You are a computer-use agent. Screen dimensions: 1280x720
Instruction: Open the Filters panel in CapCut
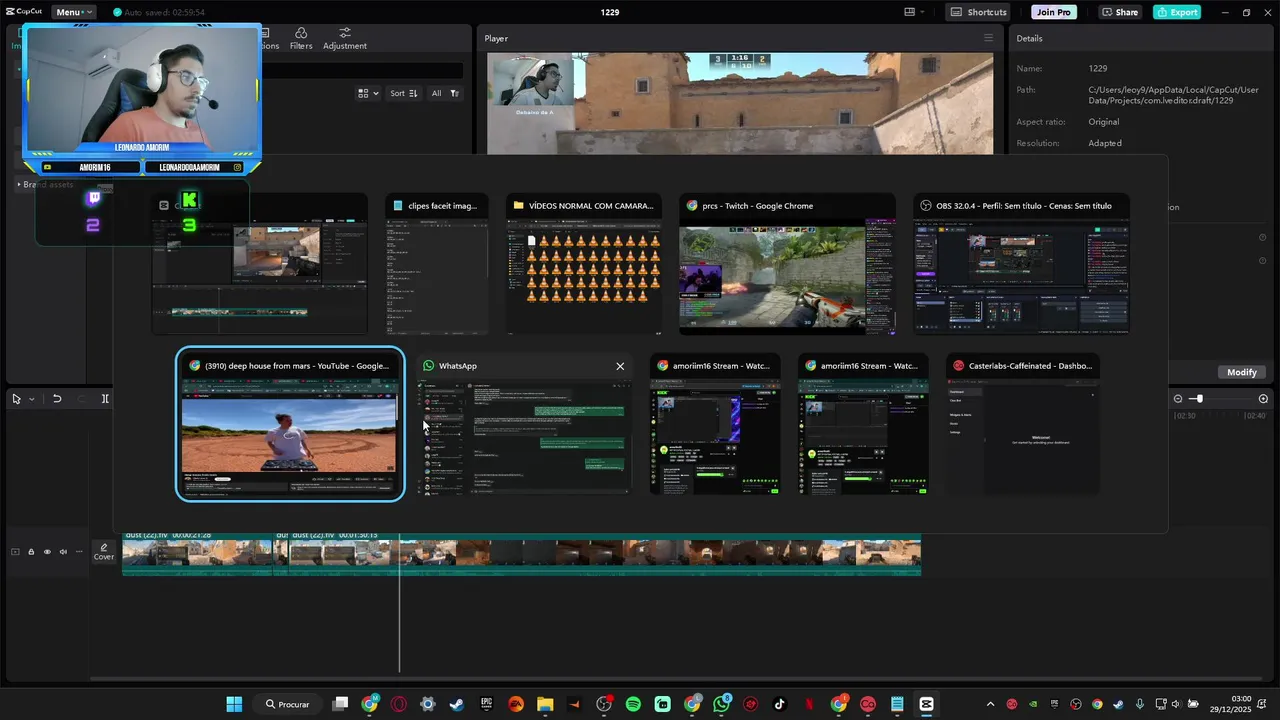(x=301, y=39)
